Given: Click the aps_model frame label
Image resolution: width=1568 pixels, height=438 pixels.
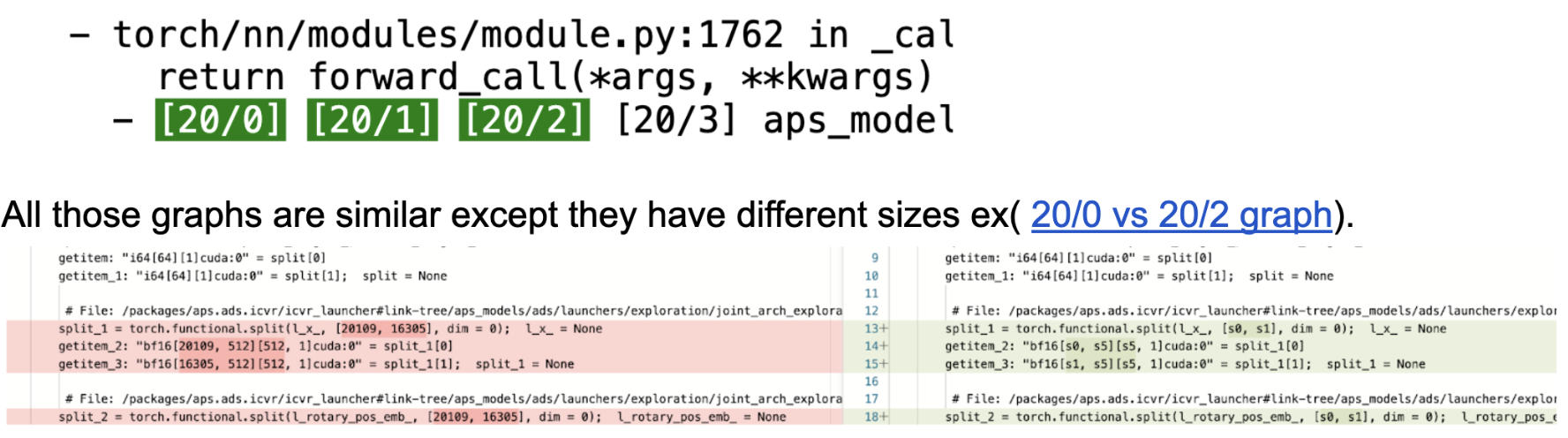Looking at the screenshot, I should click(859, 120).
